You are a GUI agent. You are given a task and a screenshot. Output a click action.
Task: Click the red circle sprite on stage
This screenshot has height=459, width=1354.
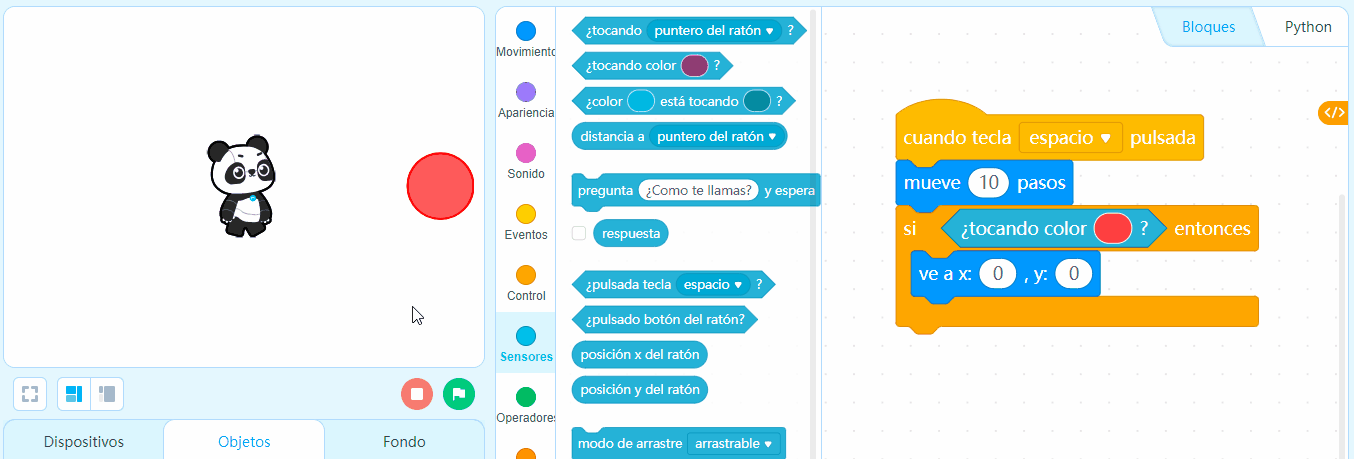pyautogui.click(x=440, y=186)
